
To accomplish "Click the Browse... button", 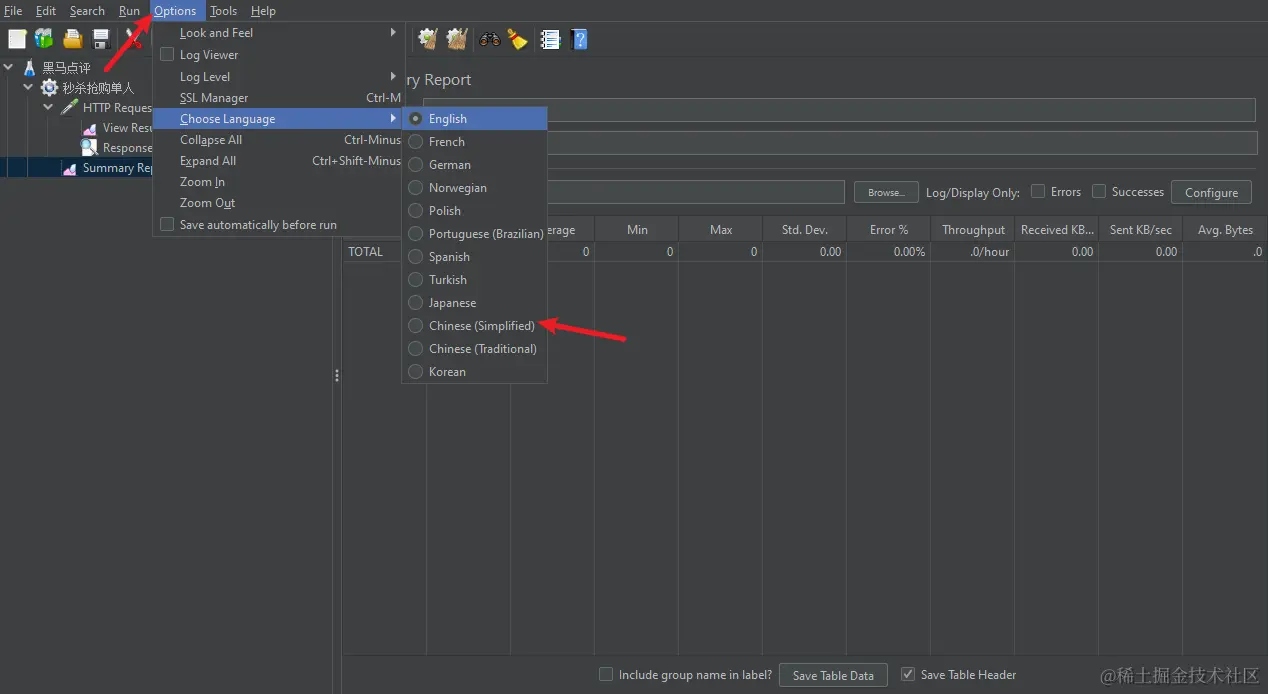I will pos(886,192).
